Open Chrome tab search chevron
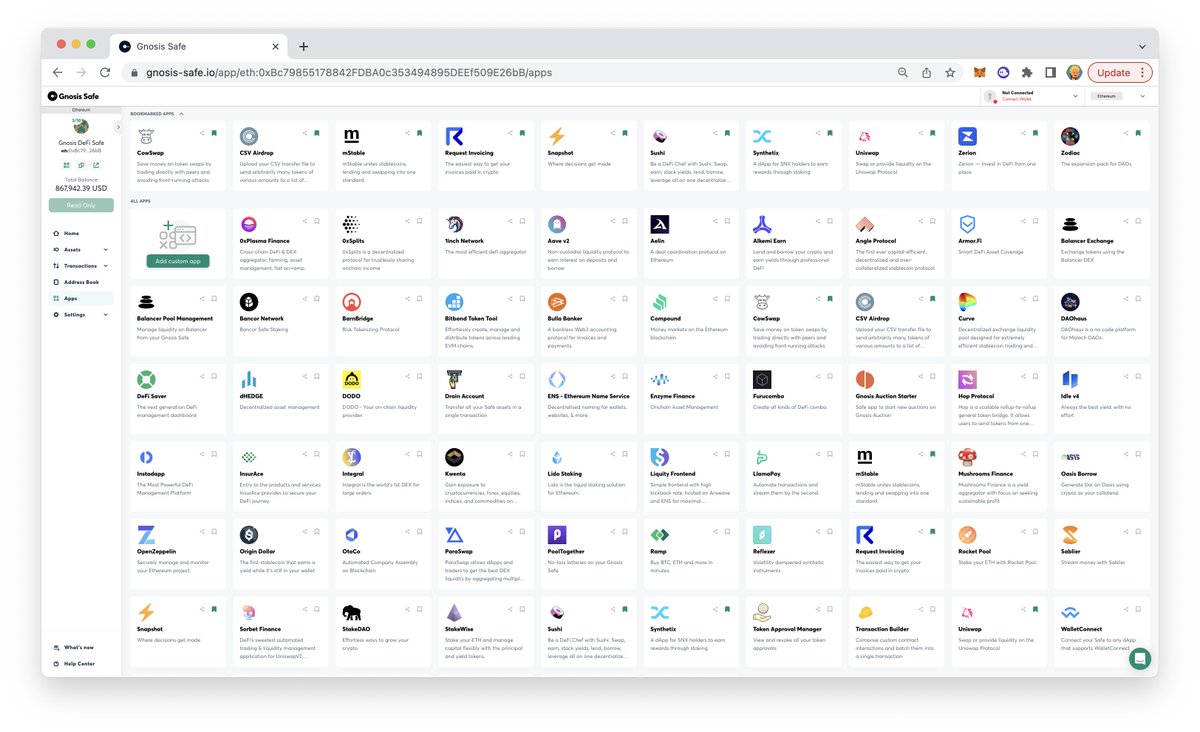 tap(1142, 46)
